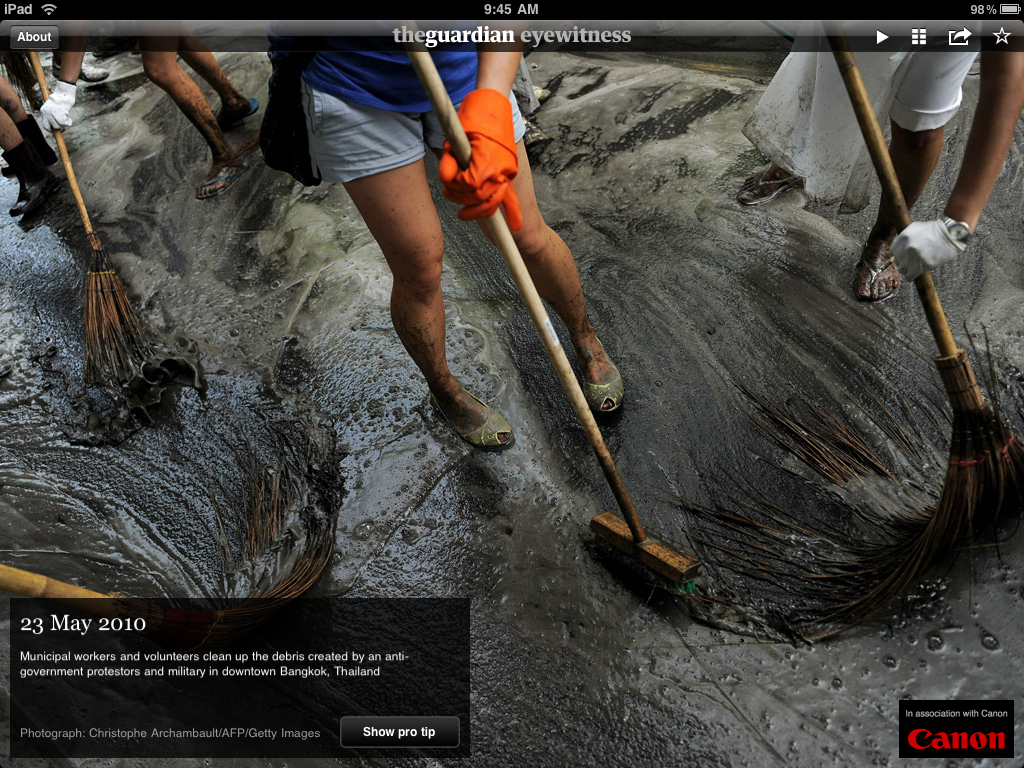Tap the Bangkok cleanup caption text

tap(214, 664)
